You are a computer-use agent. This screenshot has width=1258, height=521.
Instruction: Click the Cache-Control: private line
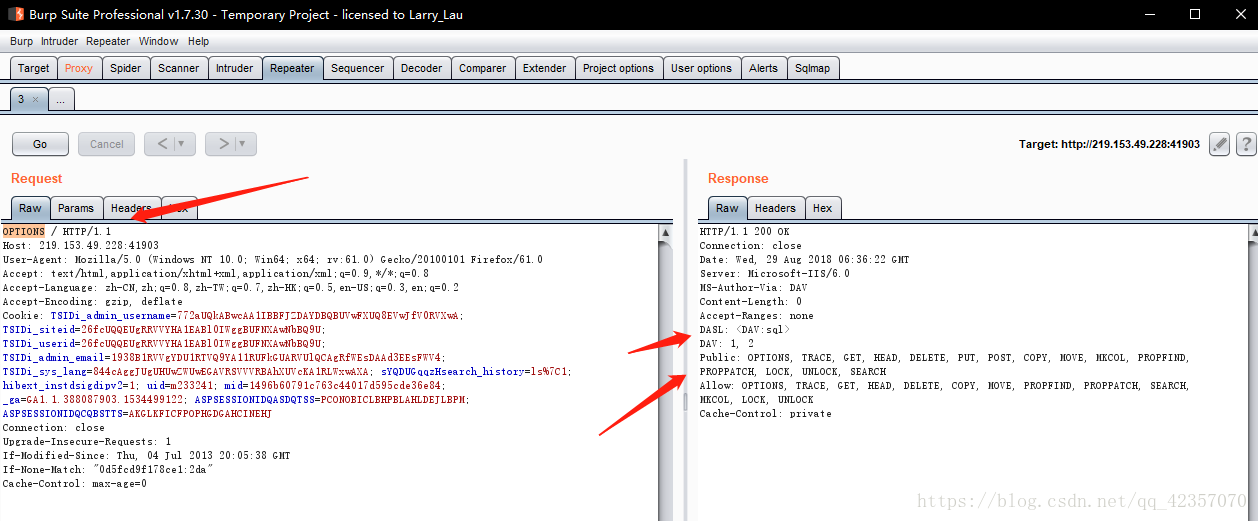click(765, 413)
